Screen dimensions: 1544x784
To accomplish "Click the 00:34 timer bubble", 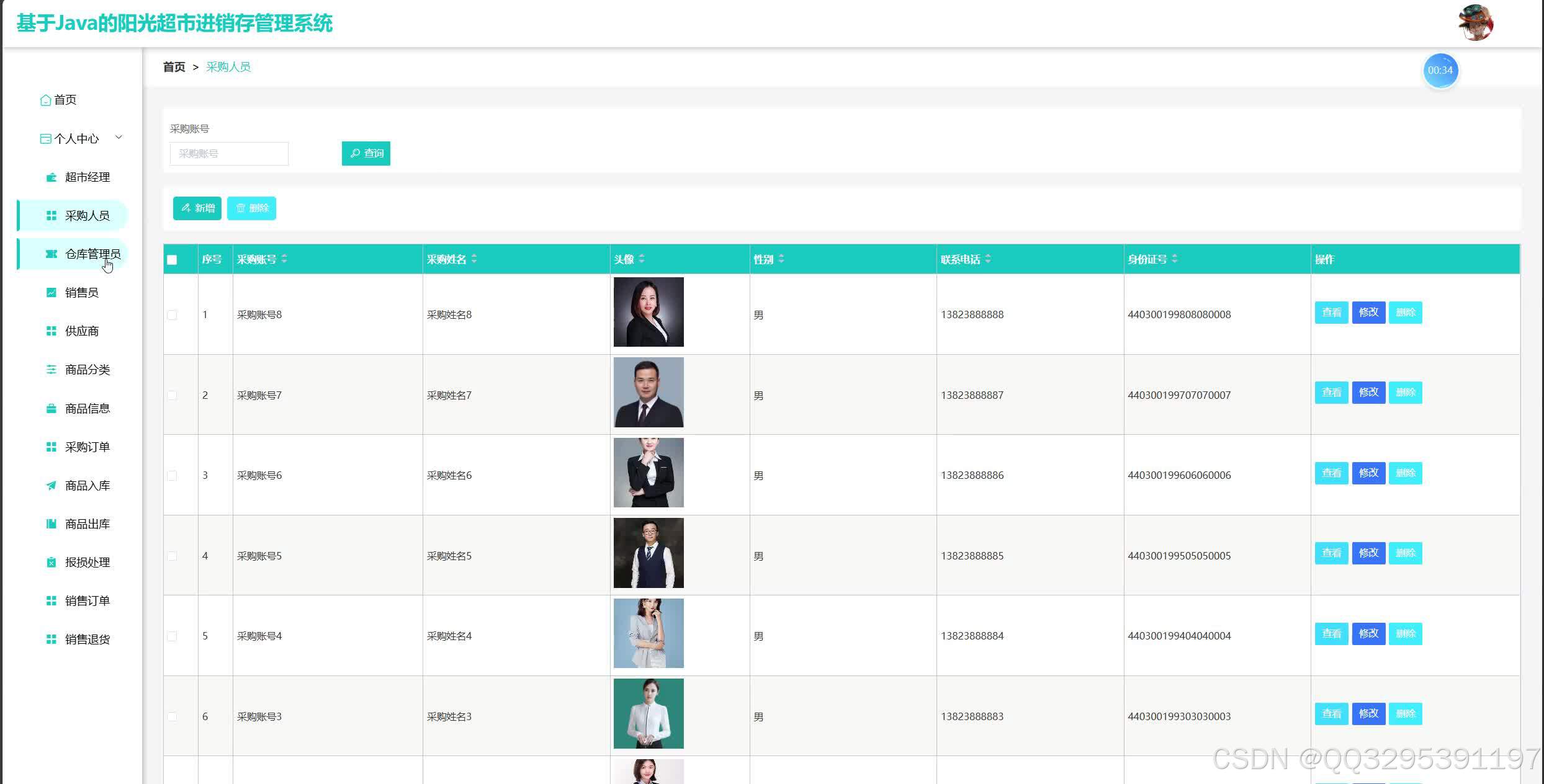I will point(1440,70).
